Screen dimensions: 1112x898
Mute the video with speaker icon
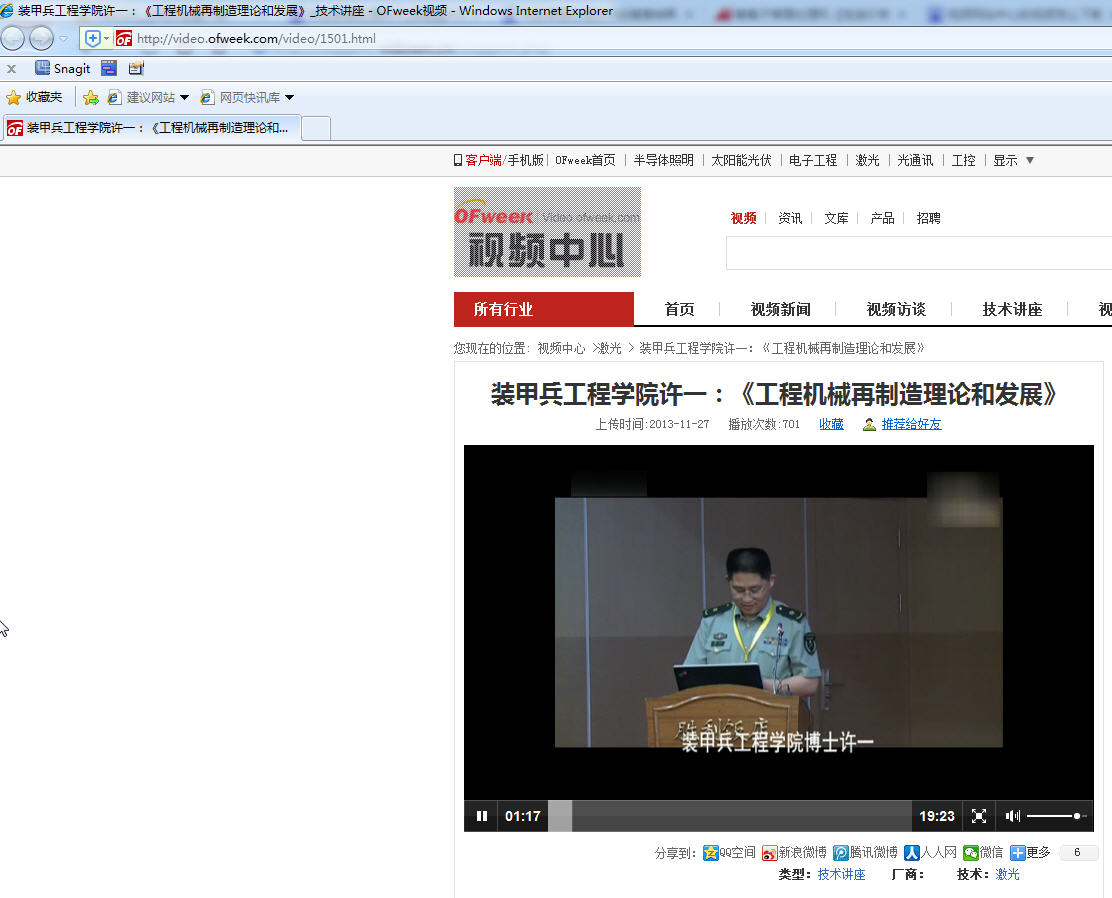(1012, 816)
